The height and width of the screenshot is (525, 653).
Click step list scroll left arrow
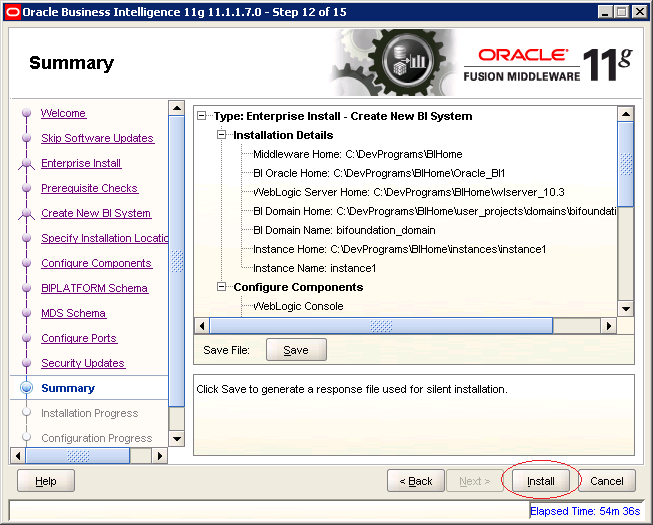tap(18, 455)
